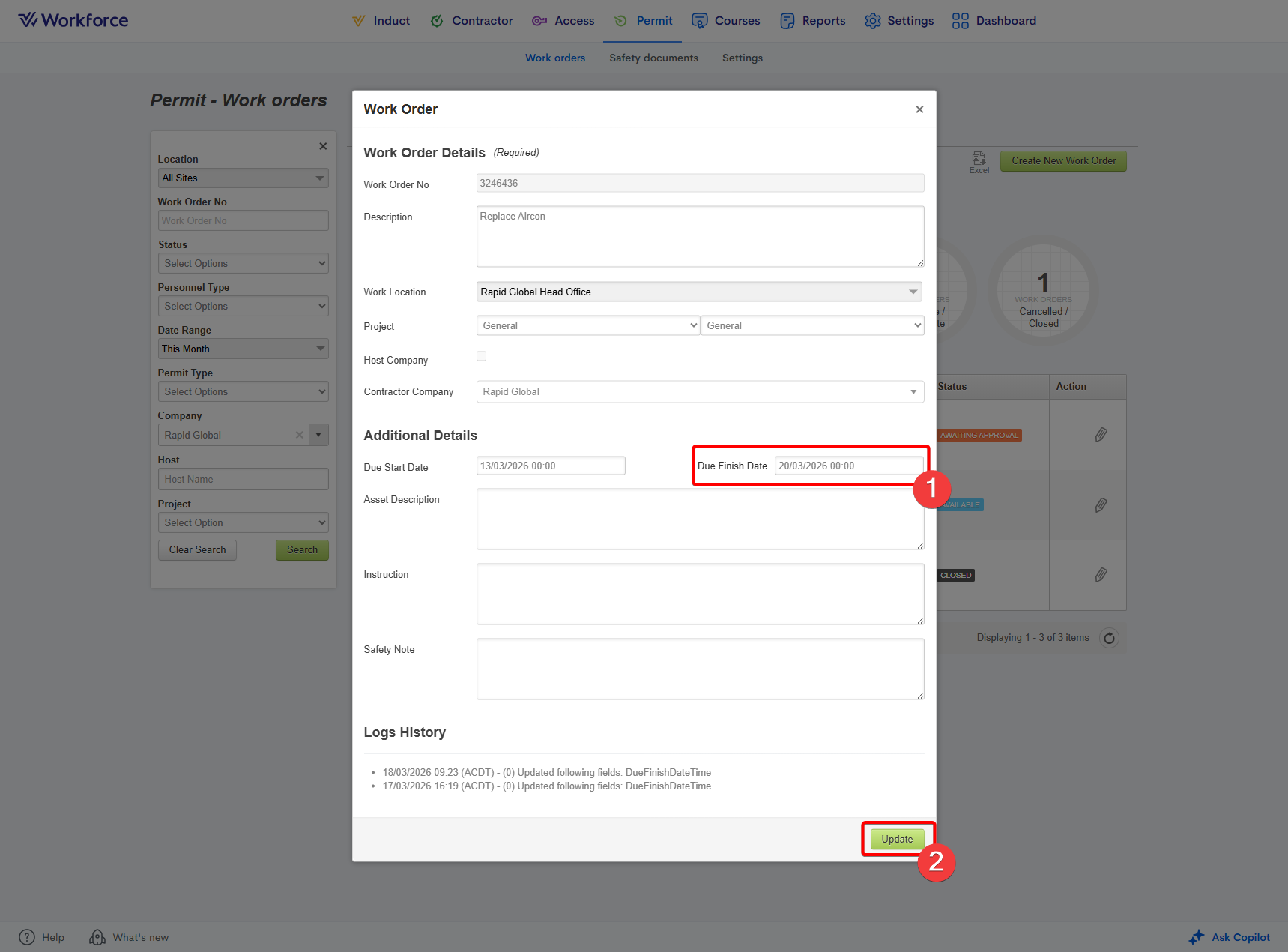The image size is (1288, 952).
Task: Click Create New Work Order button
Action: tap(1063, 160)
